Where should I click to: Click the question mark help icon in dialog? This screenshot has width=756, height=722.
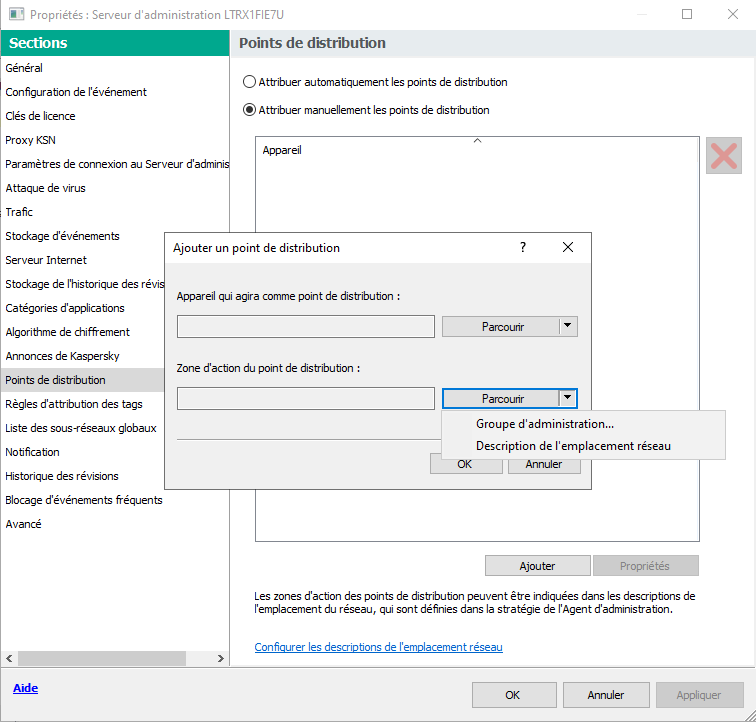coord(522,247)
